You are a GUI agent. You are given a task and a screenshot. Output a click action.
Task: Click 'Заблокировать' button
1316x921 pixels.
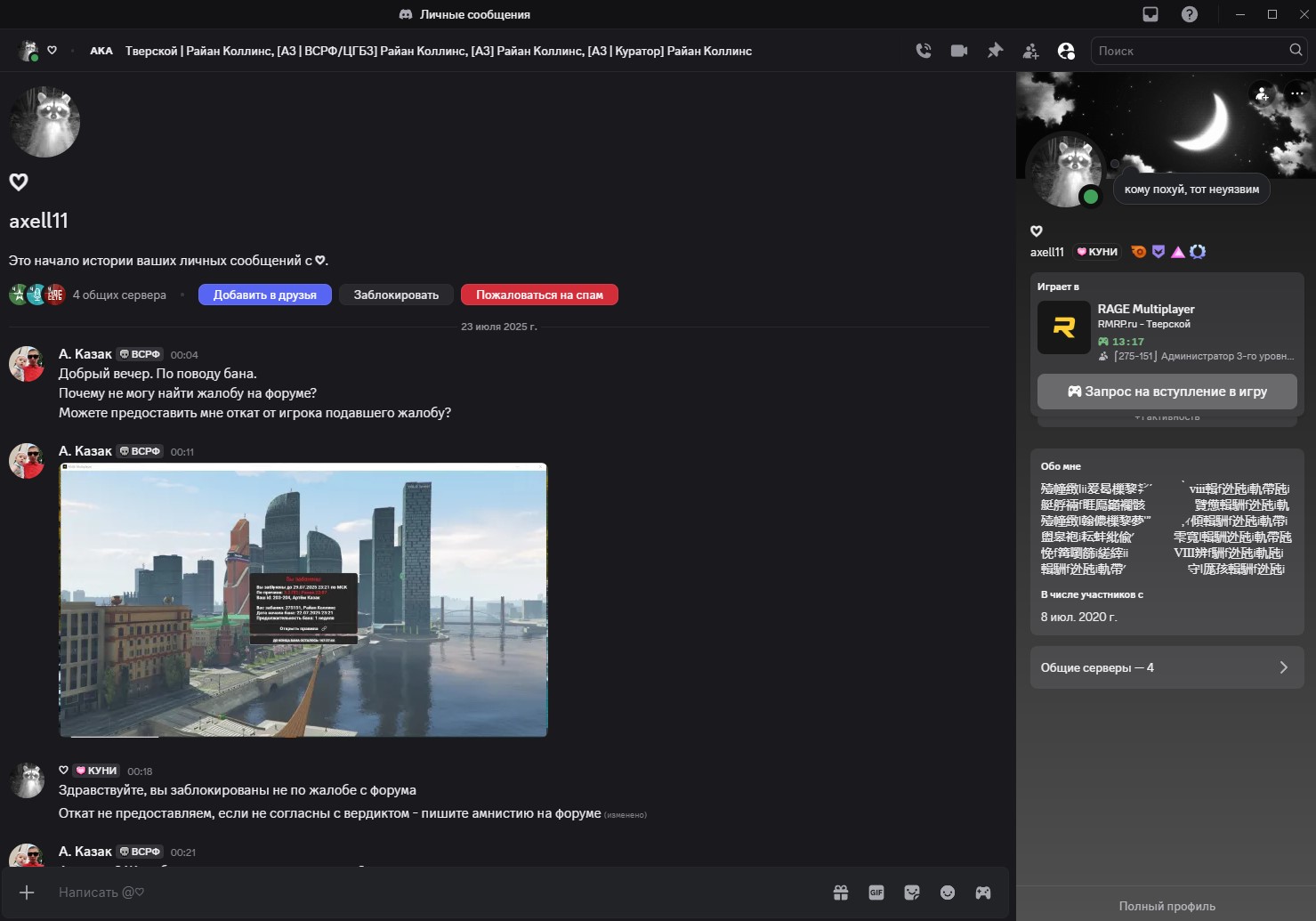396,295
